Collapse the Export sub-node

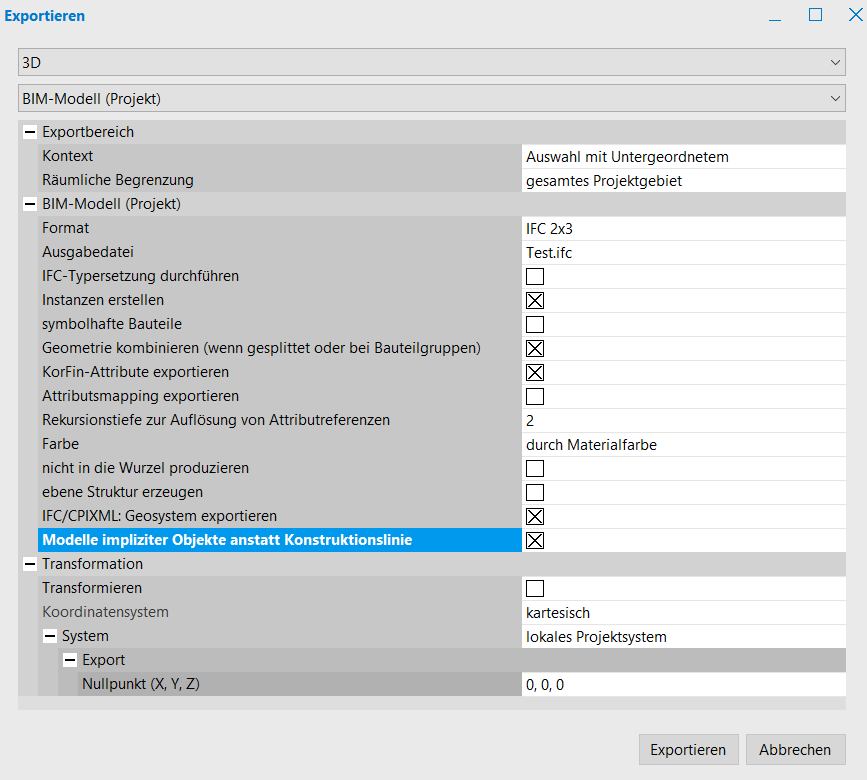tap(69, 660)
